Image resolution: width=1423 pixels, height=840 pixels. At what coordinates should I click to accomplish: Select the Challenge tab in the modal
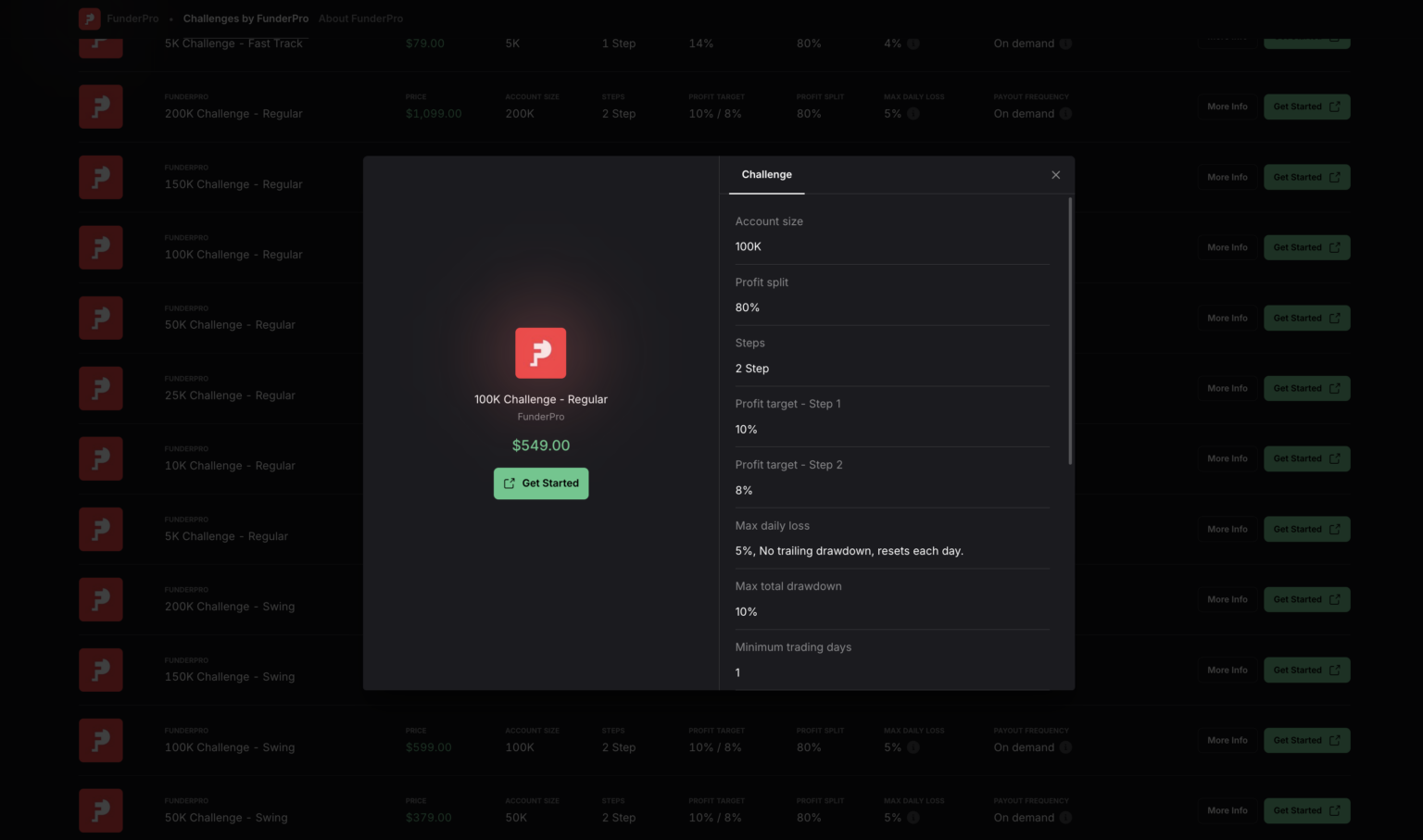click(766, 174)
